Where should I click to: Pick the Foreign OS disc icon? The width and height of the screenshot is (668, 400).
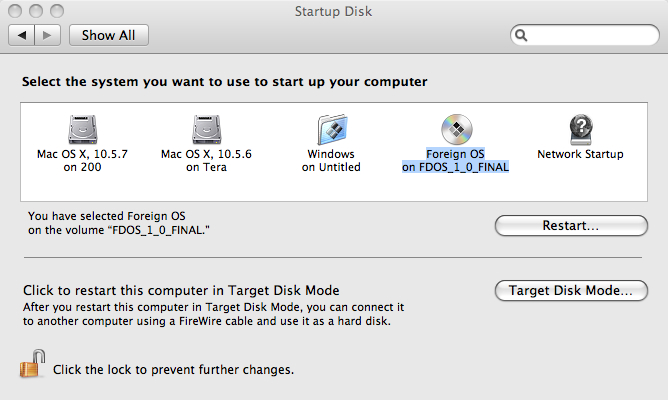(x=456, y=129)
